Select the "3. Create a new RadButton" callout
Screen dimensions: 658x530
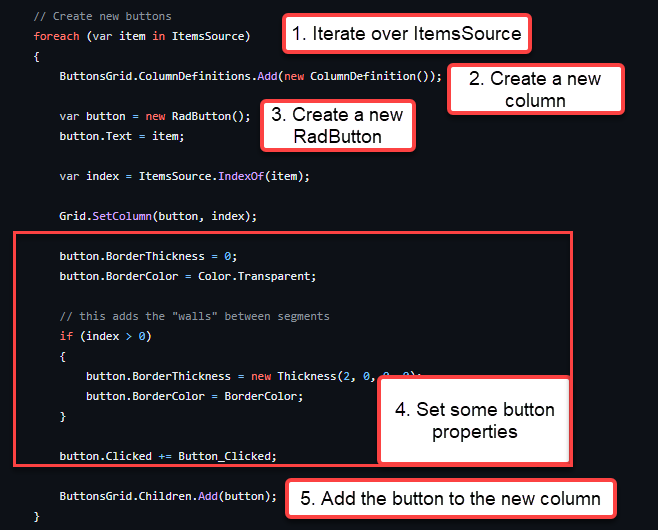tap(337, 125)
